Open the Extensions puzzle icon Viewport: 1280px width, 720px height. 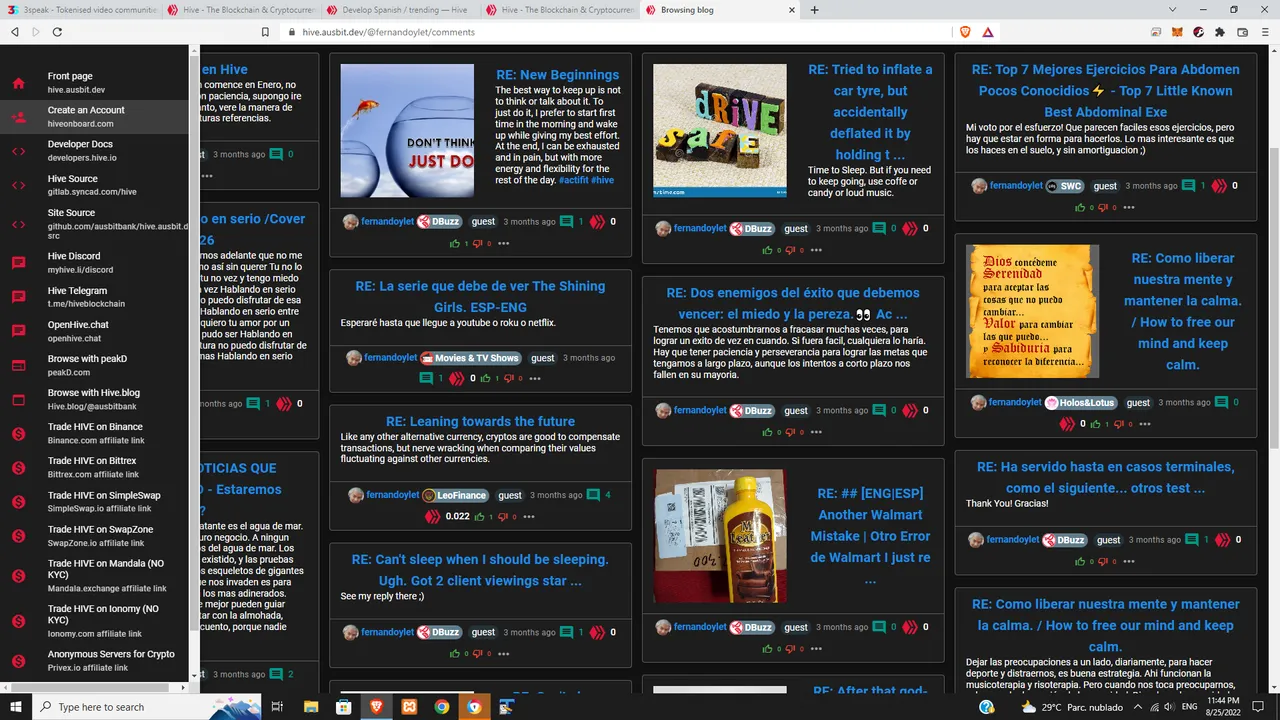(1220, 32)
